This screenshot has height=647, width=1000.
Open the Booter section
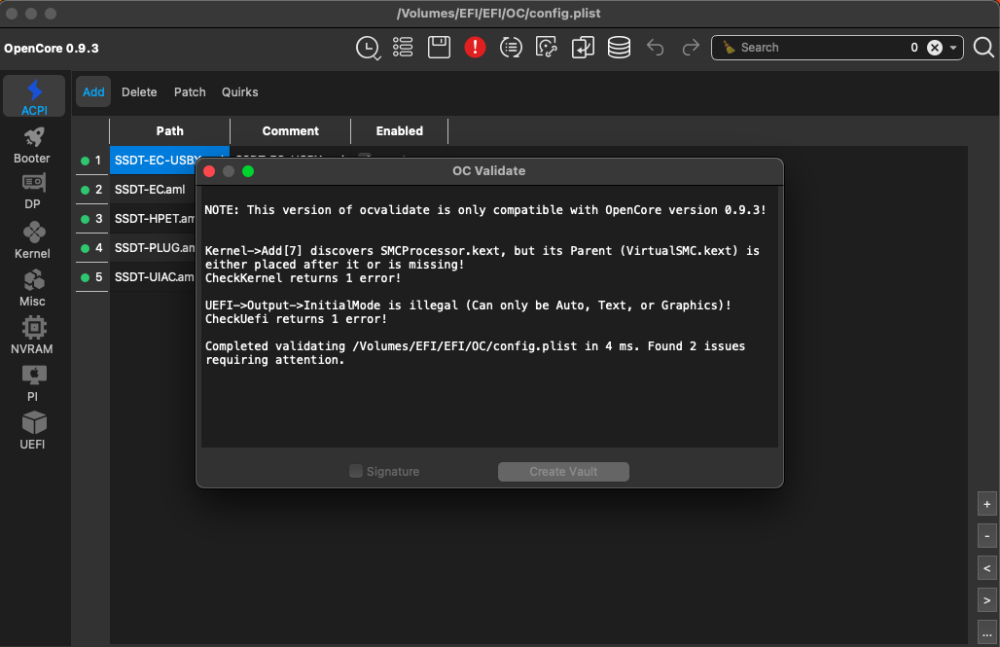click(32, 146)
